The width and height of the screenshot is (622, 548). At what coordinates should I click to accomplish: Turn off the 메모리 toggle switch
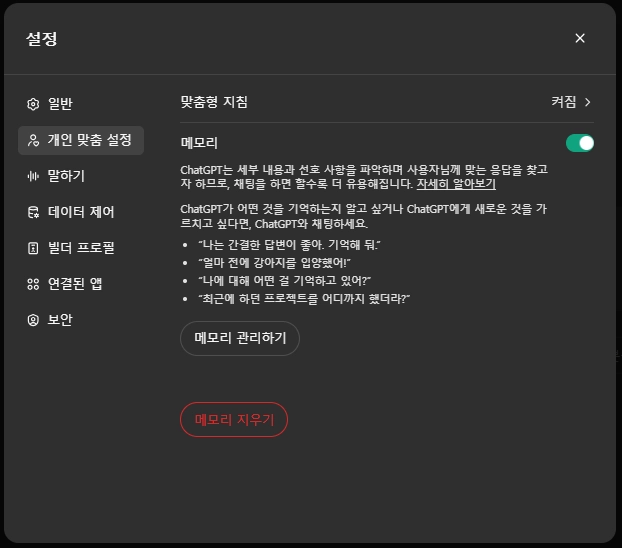pyautogui.click(x=580, y=143)
